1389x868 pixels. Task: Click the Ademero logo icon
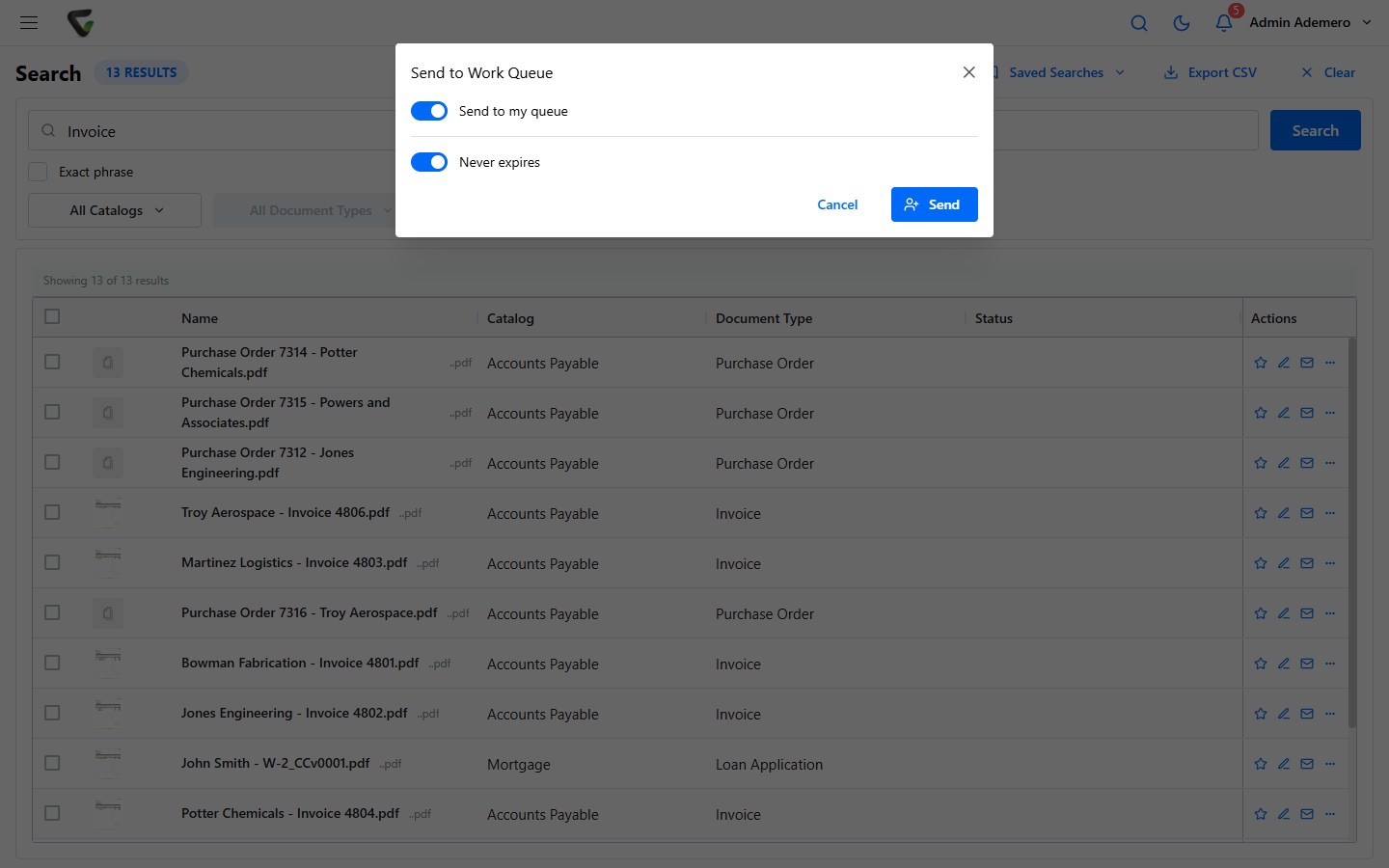point(81,22)
